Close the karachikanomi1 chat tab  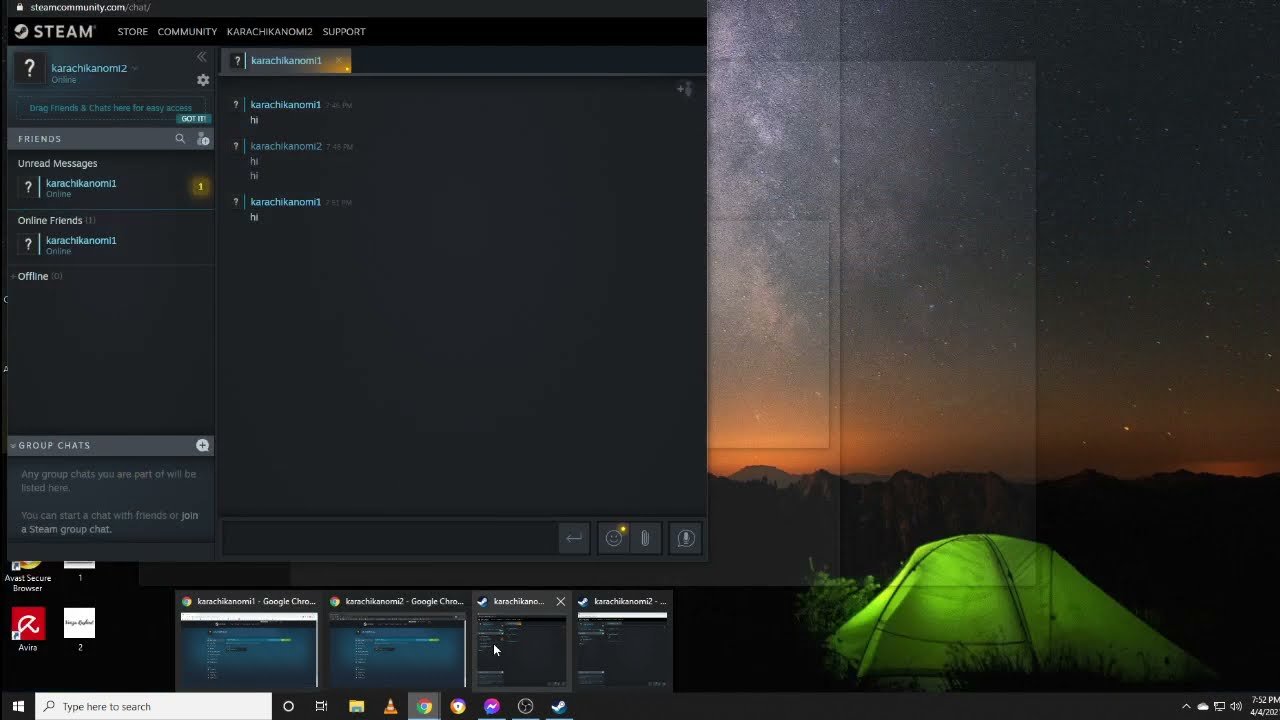coord(339,60)
